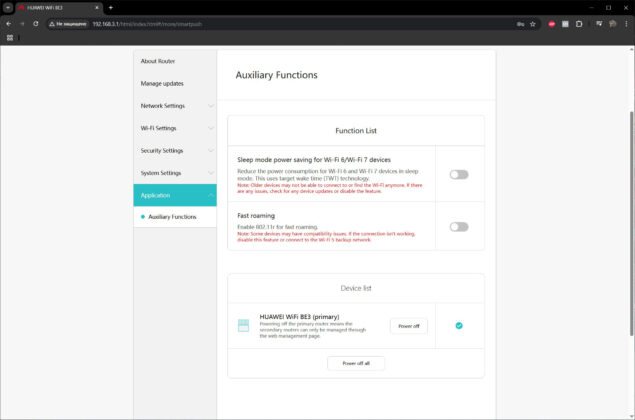
Task: Switch to HUAWEI WiFi BE3 tab
Action: coord(57,8)
